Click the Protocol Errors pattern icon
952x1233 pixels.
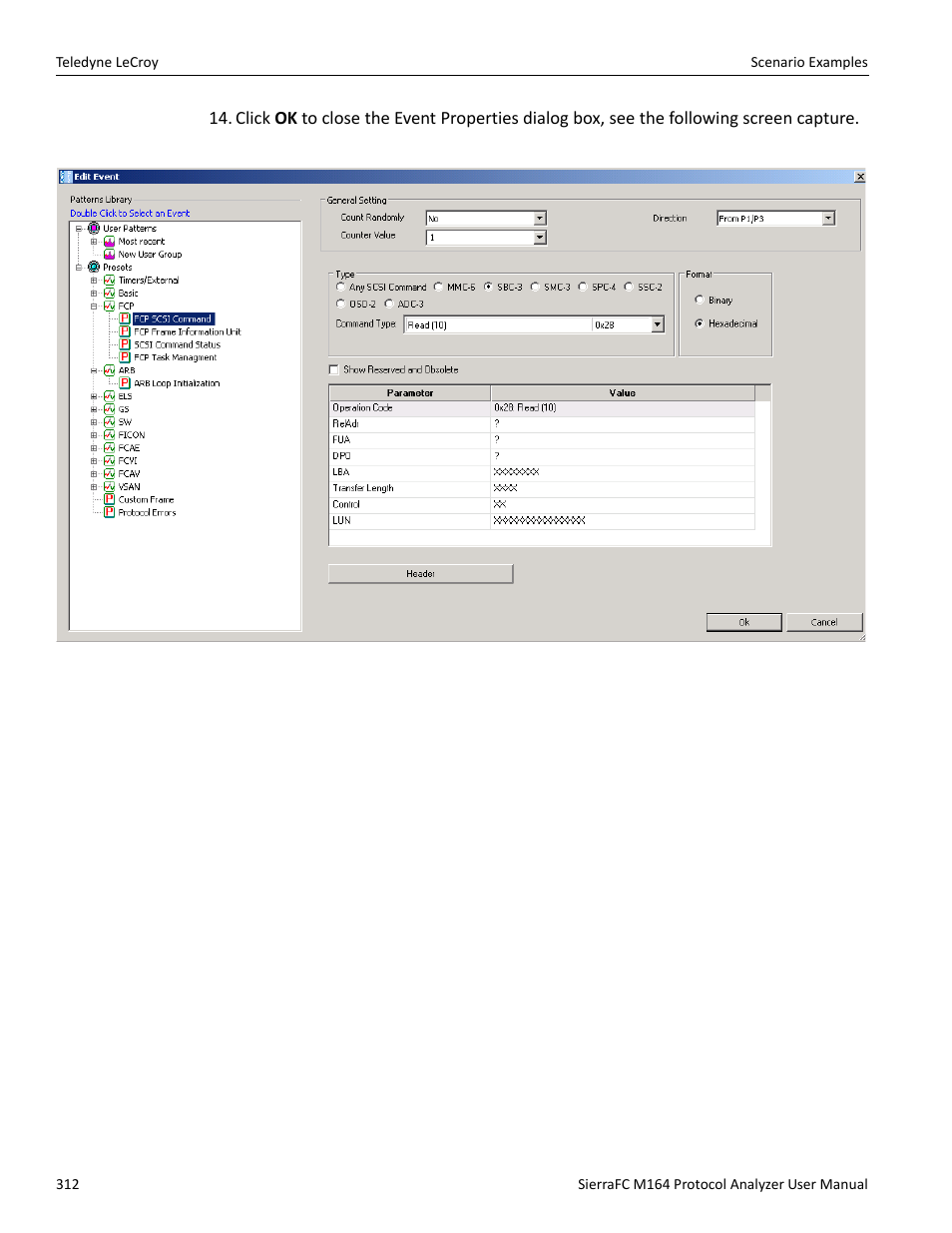pos(110,512)
